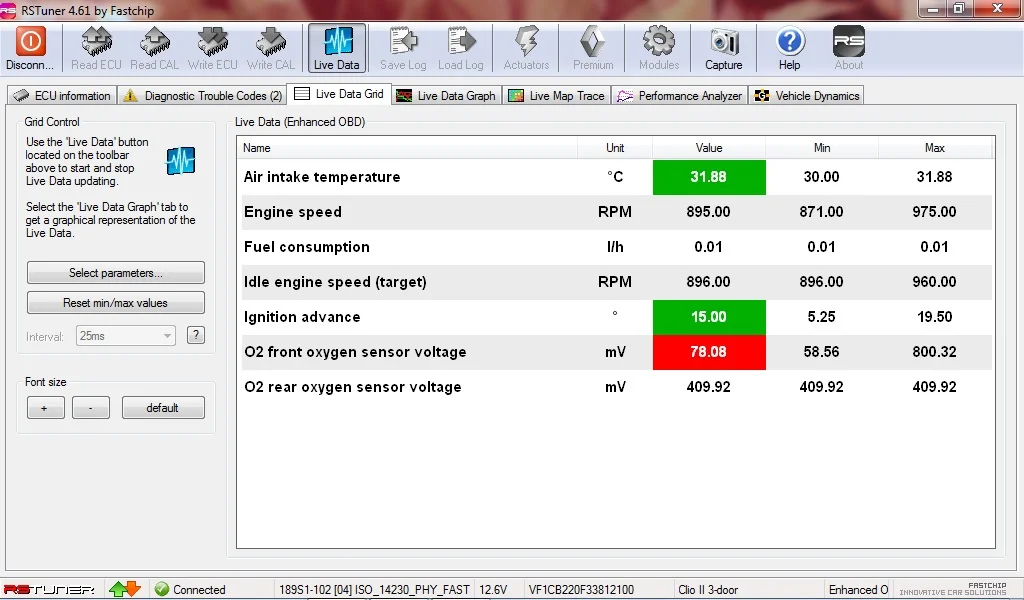Screen dimensions: 1024x600
Task: Click the Max column header
Action: tap(935, 148)
